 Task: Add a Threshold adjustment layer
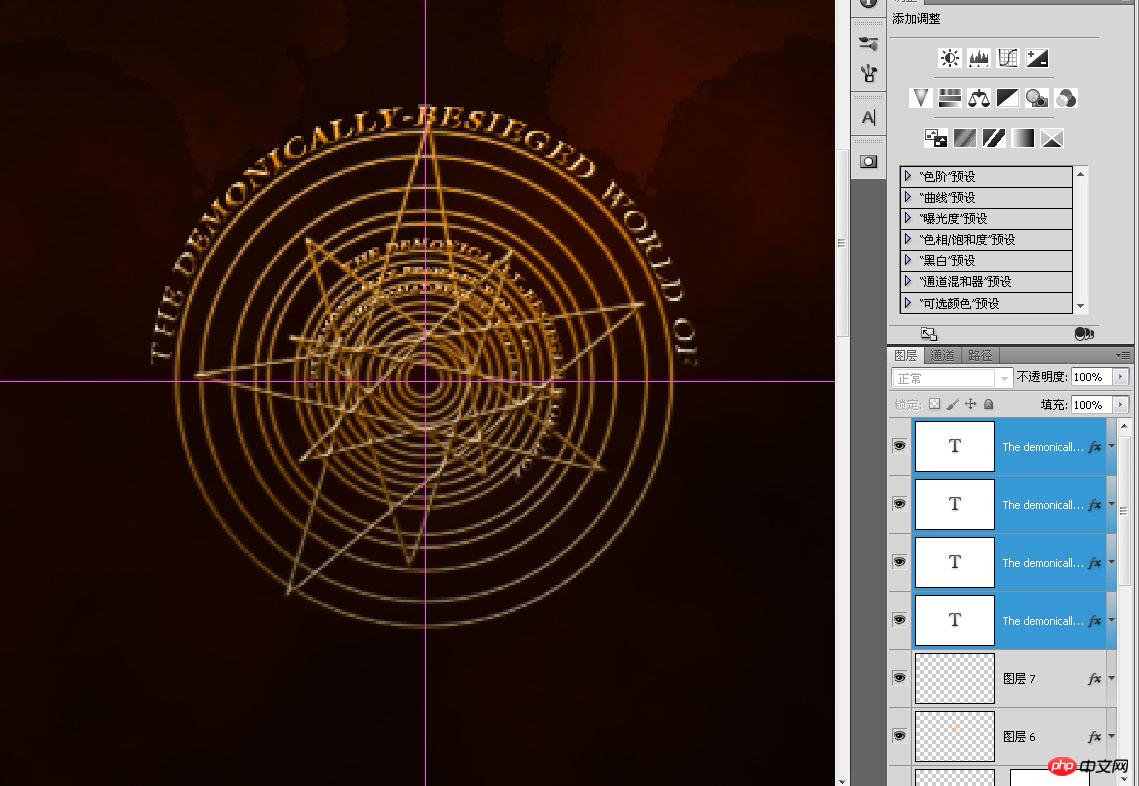(994, 138)
